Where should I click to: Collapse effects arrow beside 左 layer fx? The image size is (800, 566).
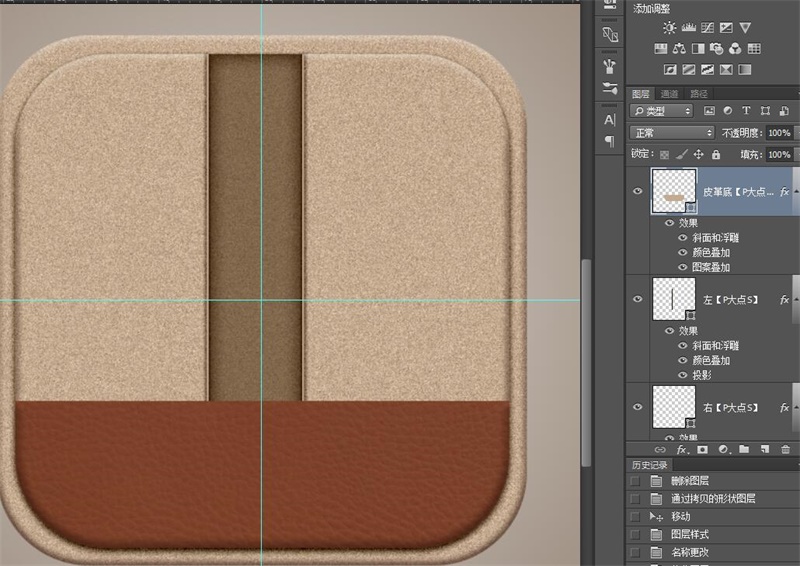796,300
